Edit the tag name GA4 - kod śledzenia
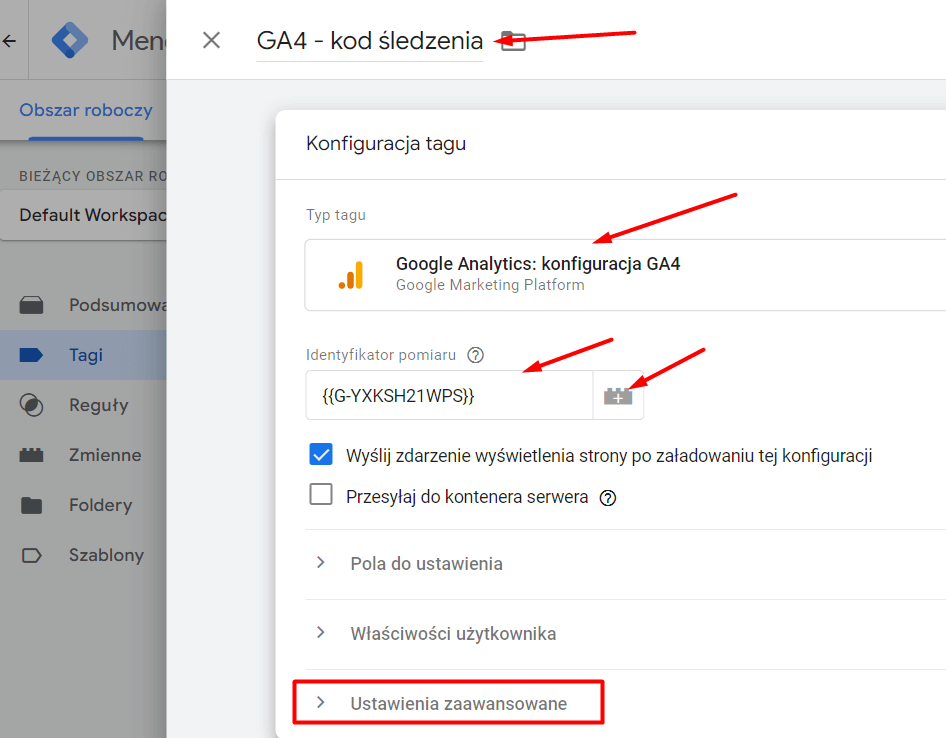Image resolution: width=946 pixels, height=738 pixels. tap(369, 41)
